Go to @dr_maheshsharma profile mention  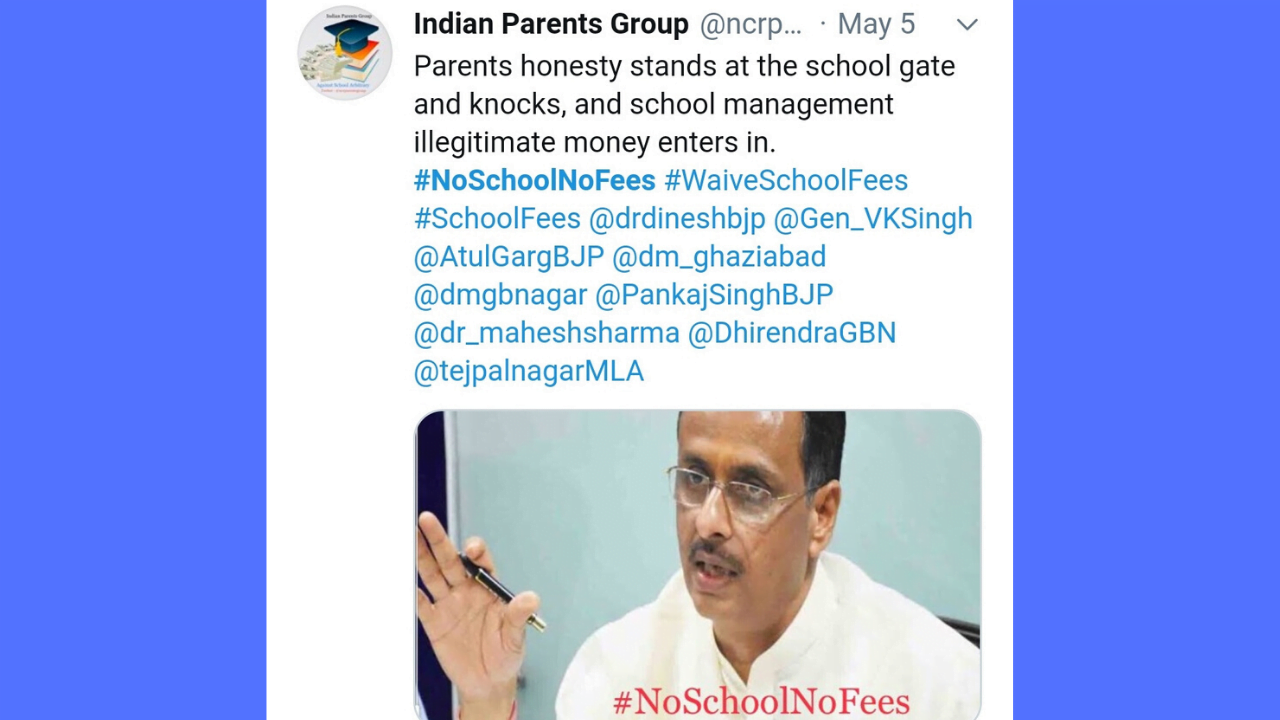coord(546,333)
